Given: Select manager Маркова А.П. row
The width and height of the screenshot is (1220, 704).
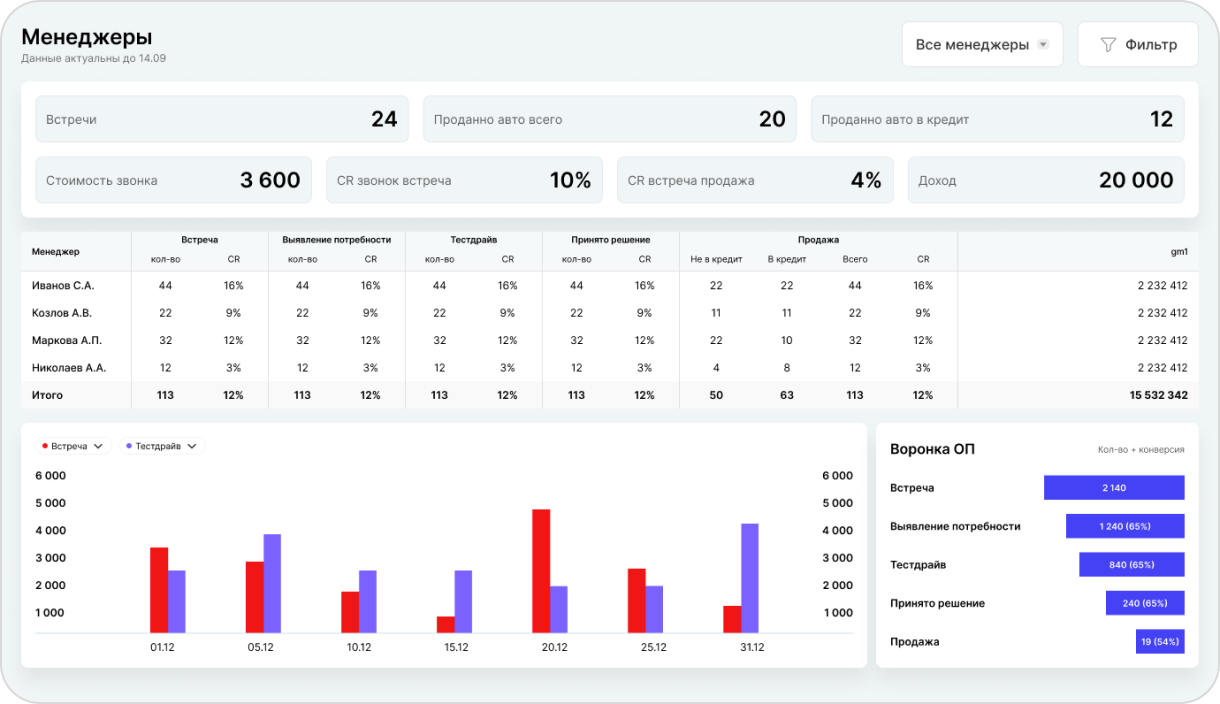Looking at the screenshot, I should pyautogui.click(x=609, y=340).
